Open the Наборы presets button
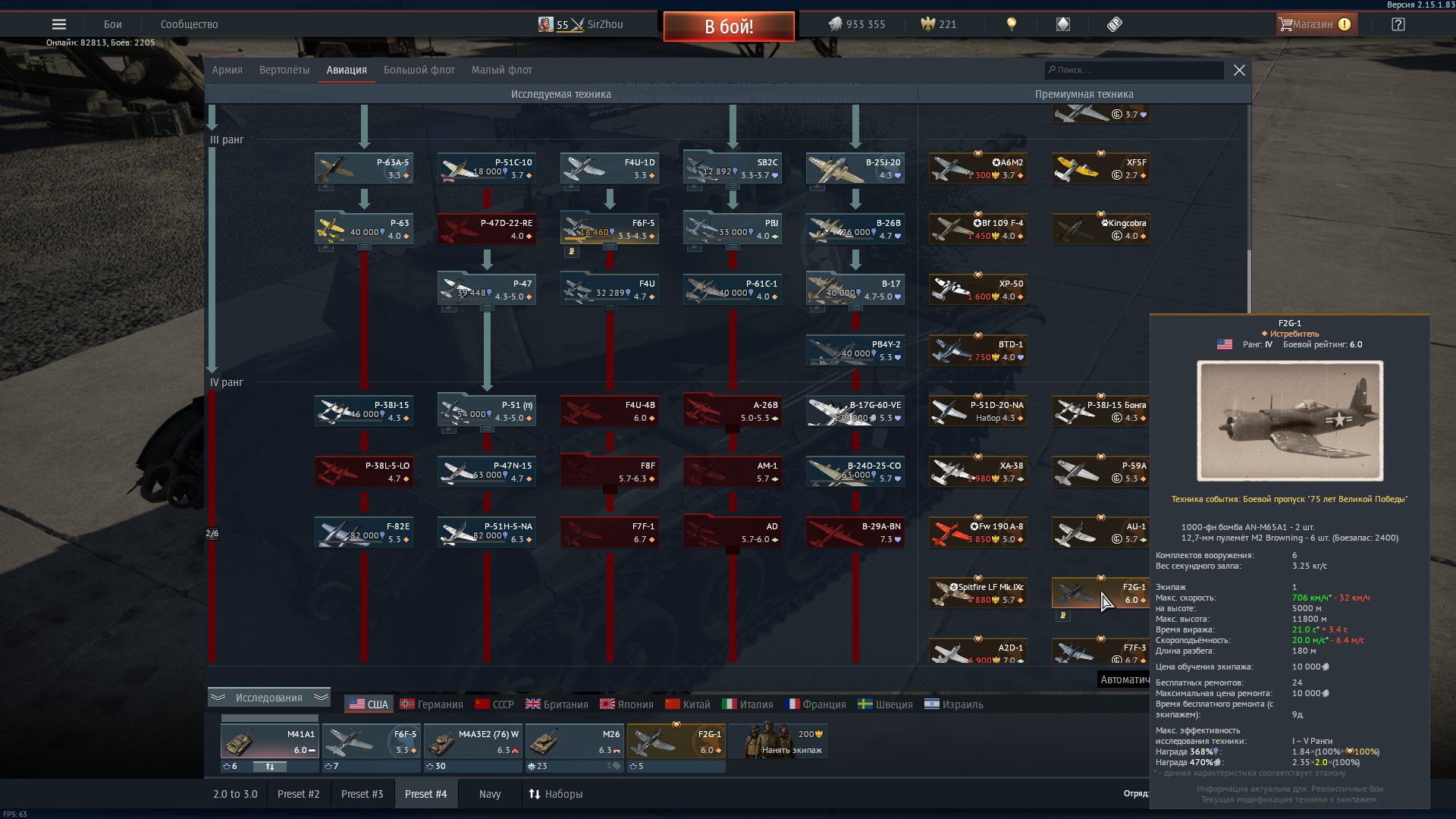 tap(556, 794)
